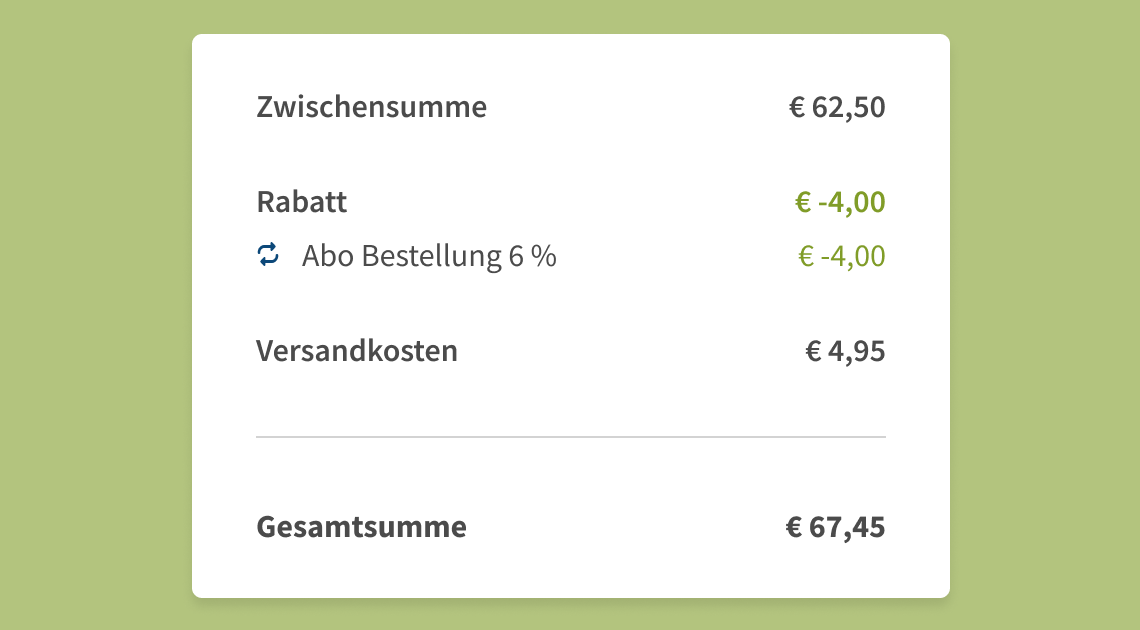Select the Versandkosten label
This screenshot has height=630, width=1140.
pos(357,351)
